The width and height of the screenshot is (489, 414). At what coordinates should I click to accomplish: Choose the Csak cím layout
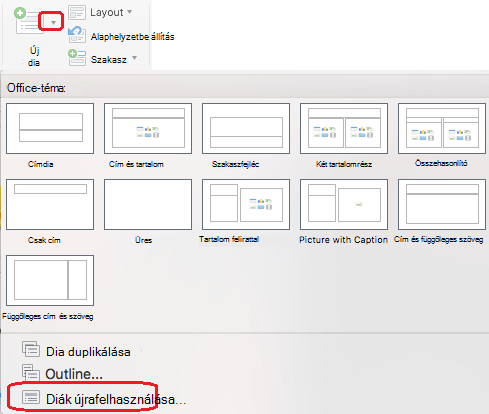point(50,204)
